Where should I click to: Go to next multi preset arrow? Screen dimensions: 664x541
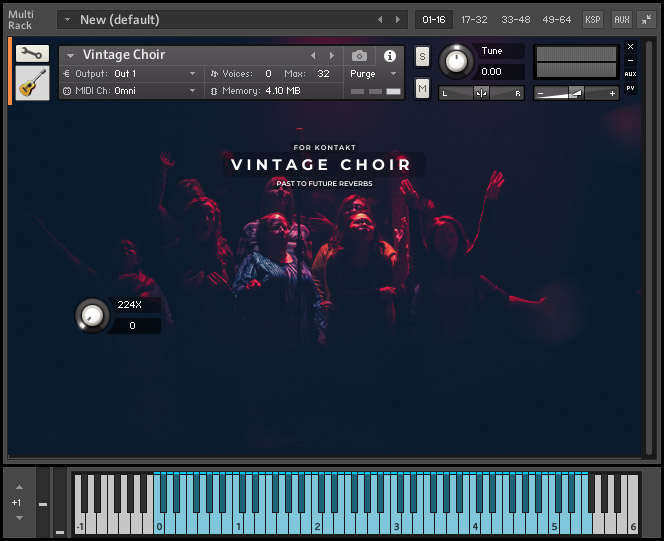pyautogui.click(x=399, y=19)
